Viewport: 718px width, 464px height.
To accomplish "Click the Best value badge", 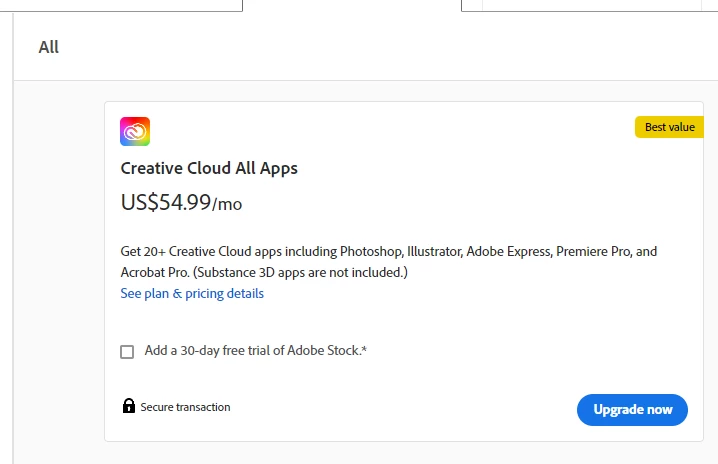I will click(669, 127).
